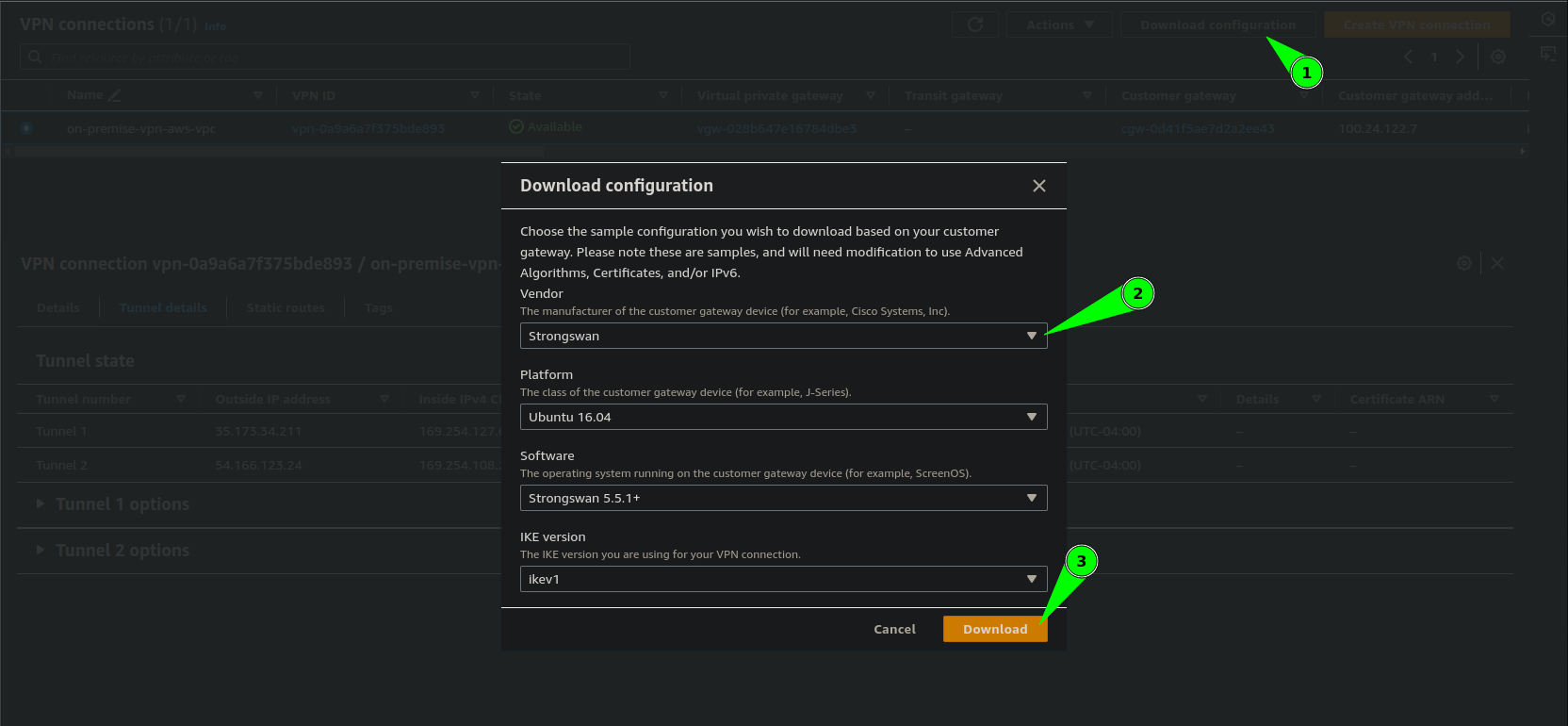Click the horizontal scrollbar under VPN table

279,151
